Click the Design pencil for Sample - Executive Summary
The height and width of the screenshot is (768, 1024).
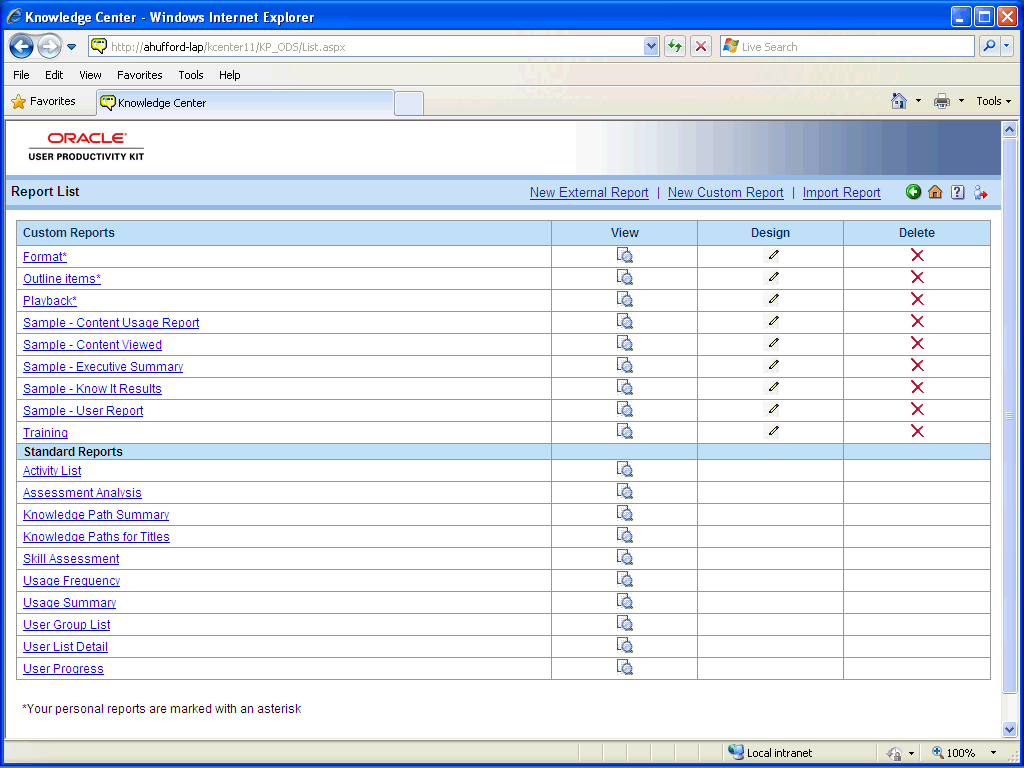[x=773, y=365]
